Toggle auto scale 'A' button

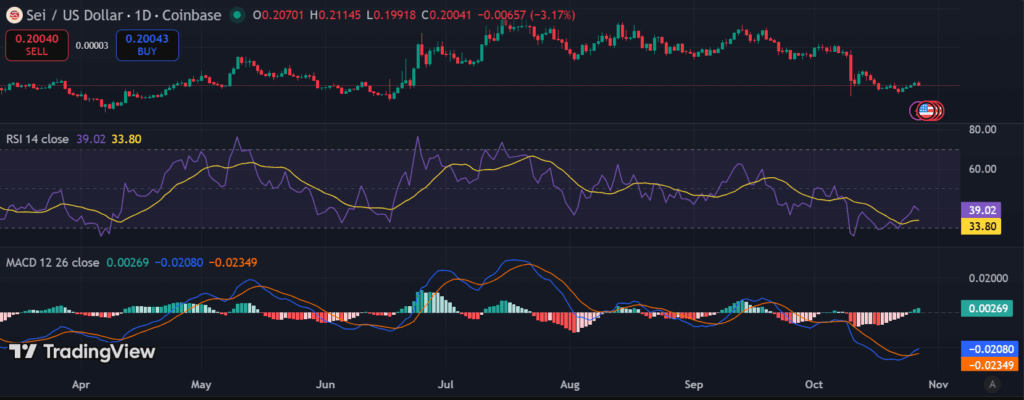pos(991,383)
